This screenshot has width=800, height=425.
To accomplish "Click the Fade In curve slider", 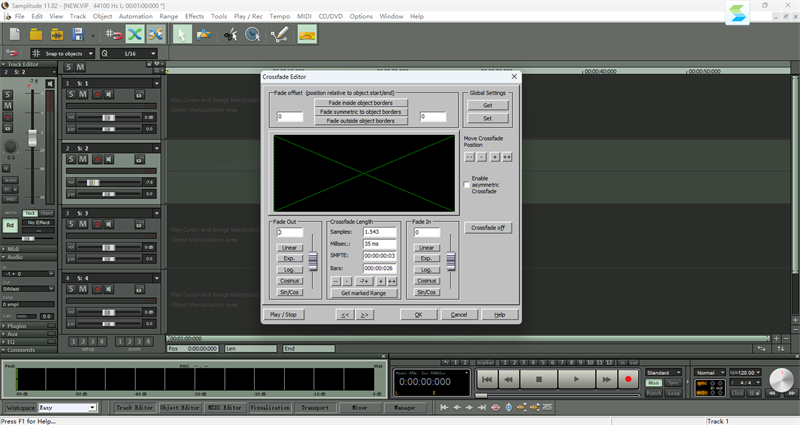I will [449, 262].
